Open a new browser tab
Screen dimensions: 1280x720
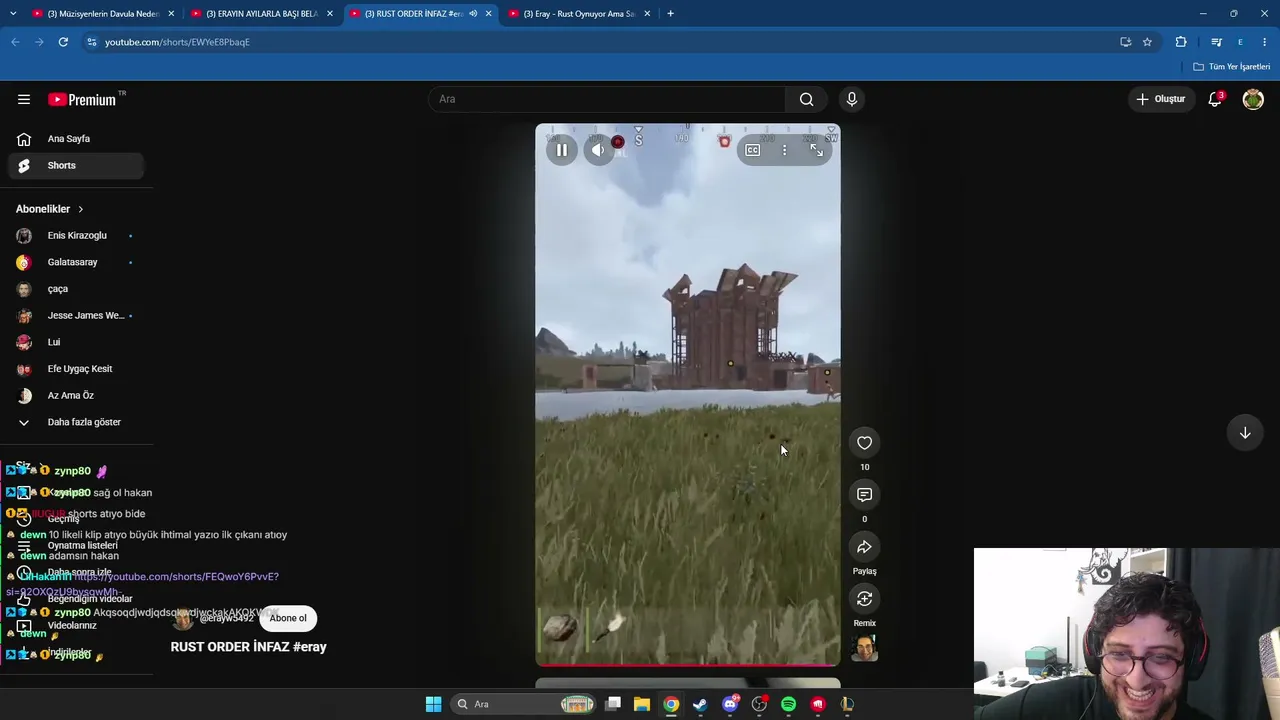pyautogui.click(x=670, y=14)
